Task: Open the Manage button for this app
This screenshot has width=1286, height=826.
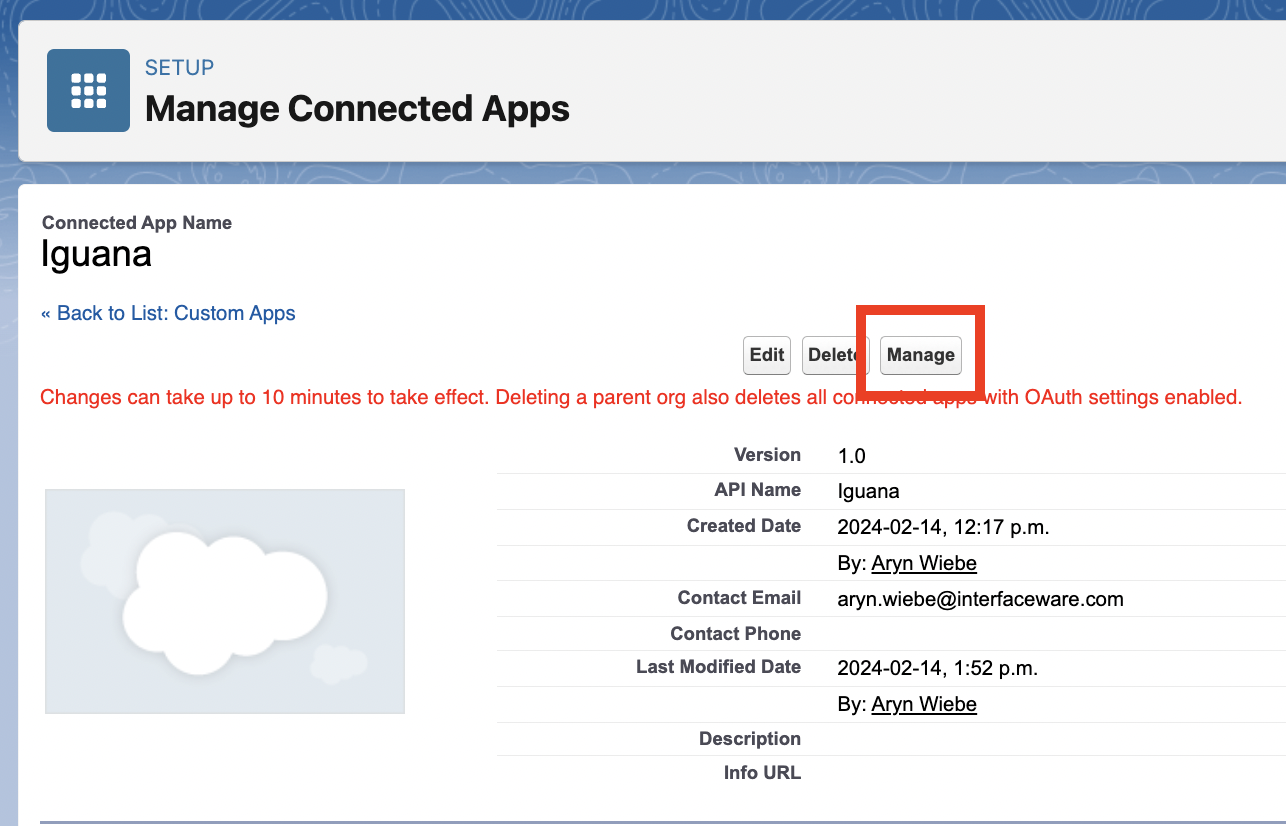Action: tap(920, 355)
